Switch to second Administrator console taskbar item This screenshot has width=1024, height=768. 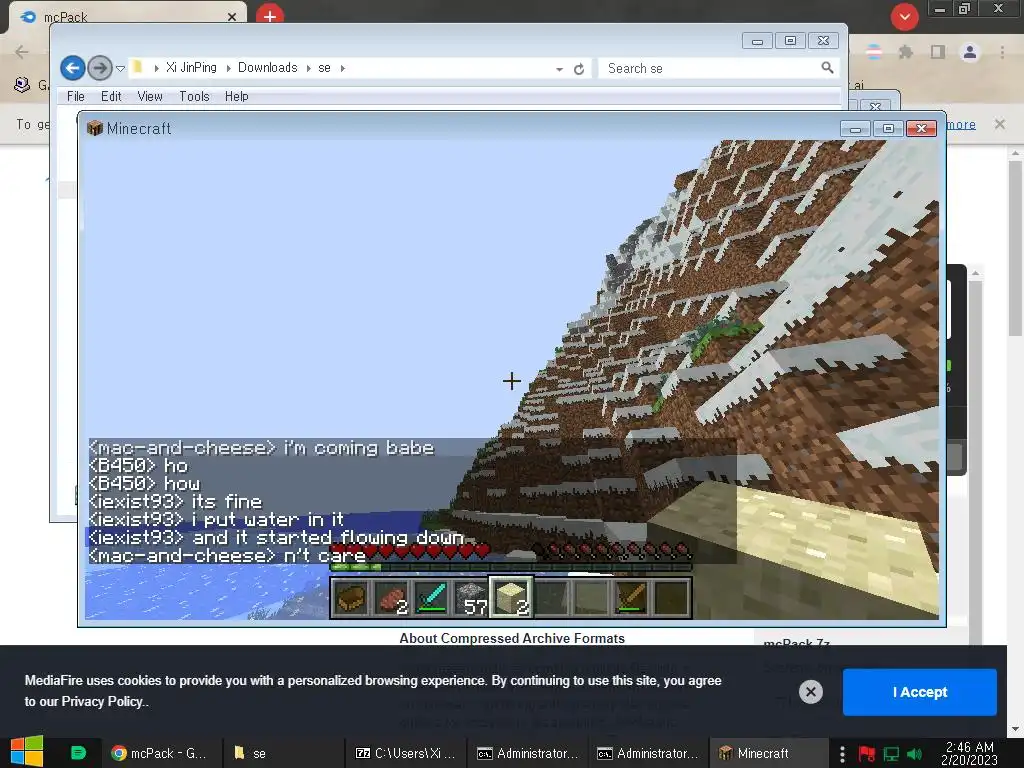coord(648,753)
